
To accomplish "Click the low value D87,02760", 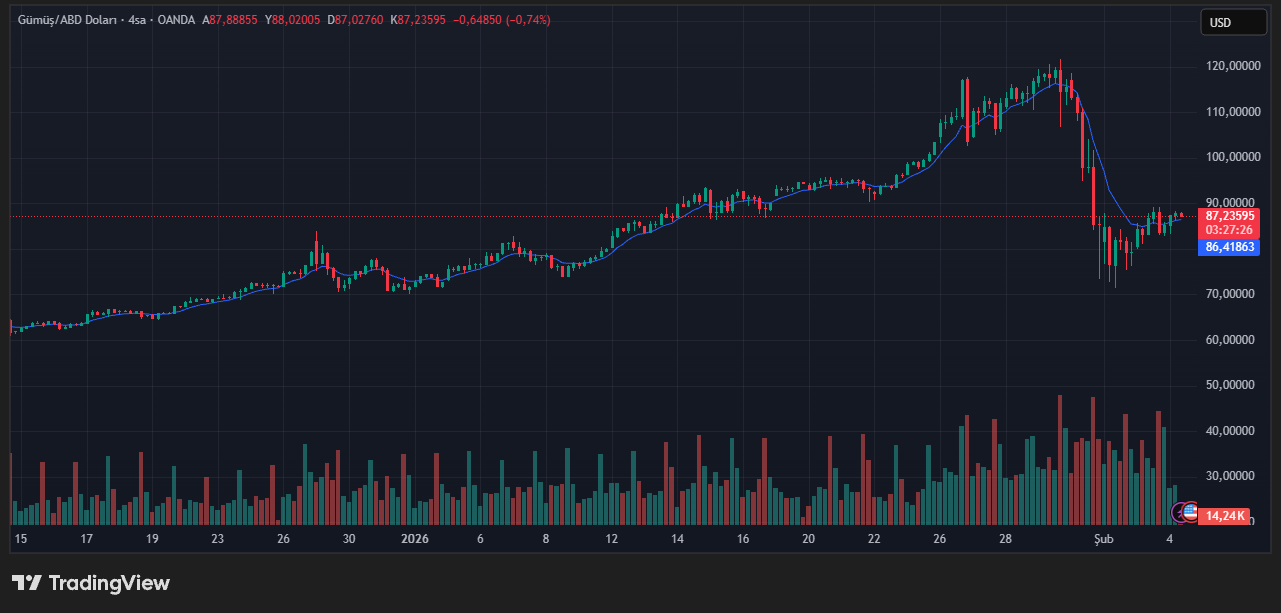I will (355, 20).
